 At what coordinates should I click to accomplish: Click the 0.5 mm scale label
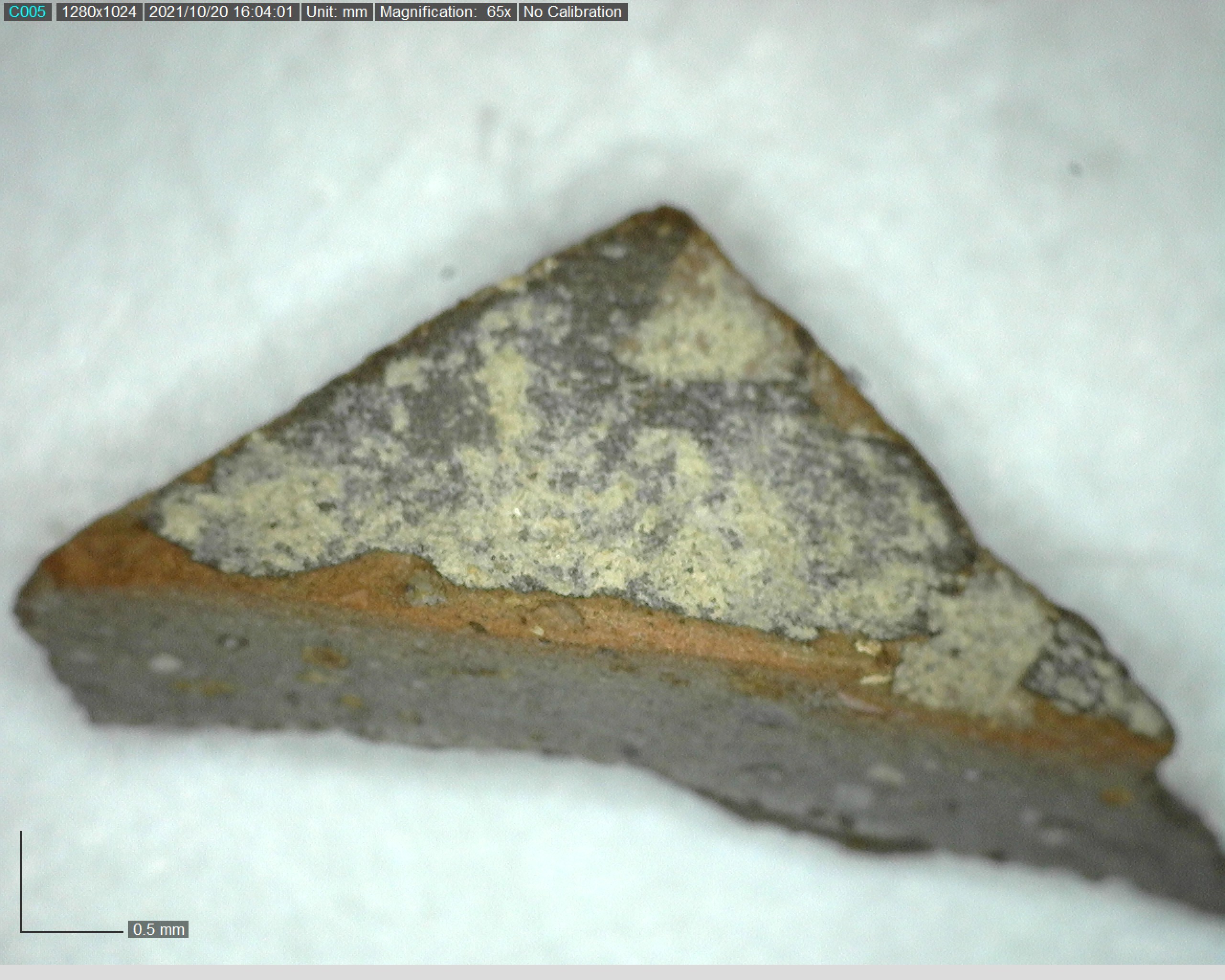click(158, 929)
